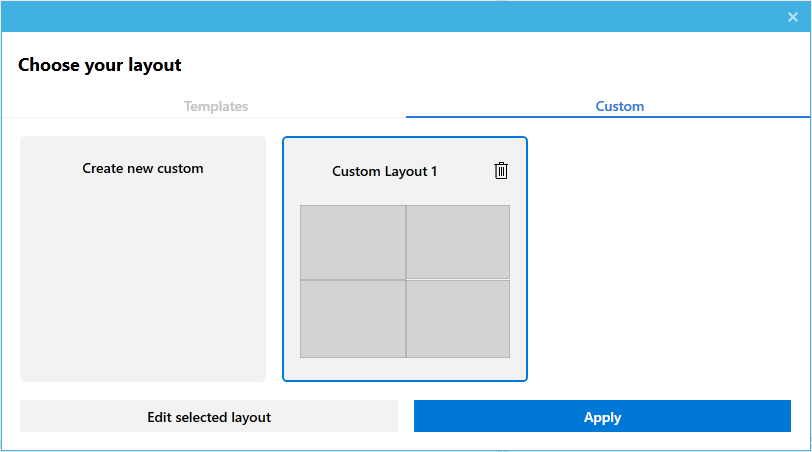This screenshot has height=452, width=812.
Task: Select the Custom Layout 1 grid preview
Action: tap(405, 281)
